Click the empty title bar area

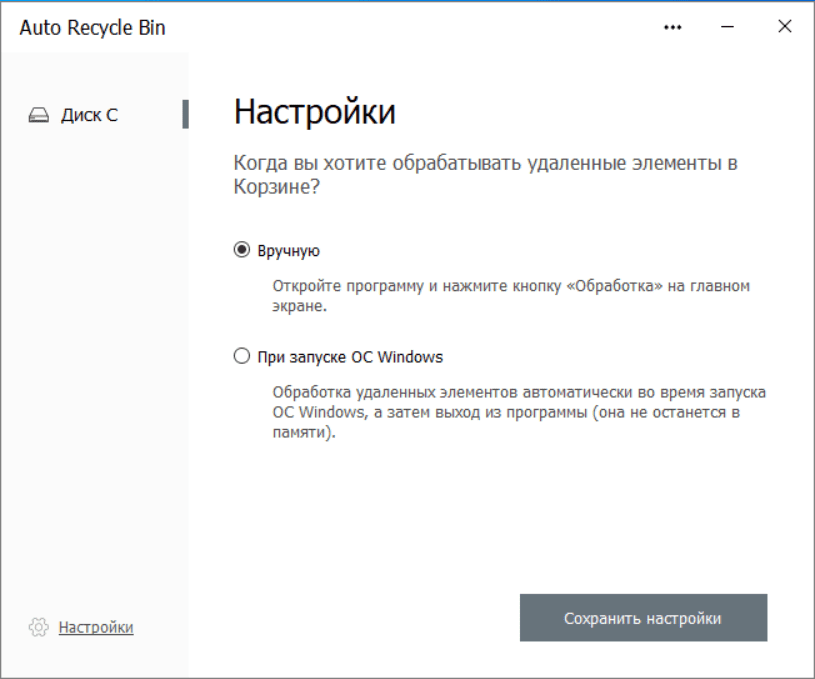pyautogui.click(x=400, y=27)
